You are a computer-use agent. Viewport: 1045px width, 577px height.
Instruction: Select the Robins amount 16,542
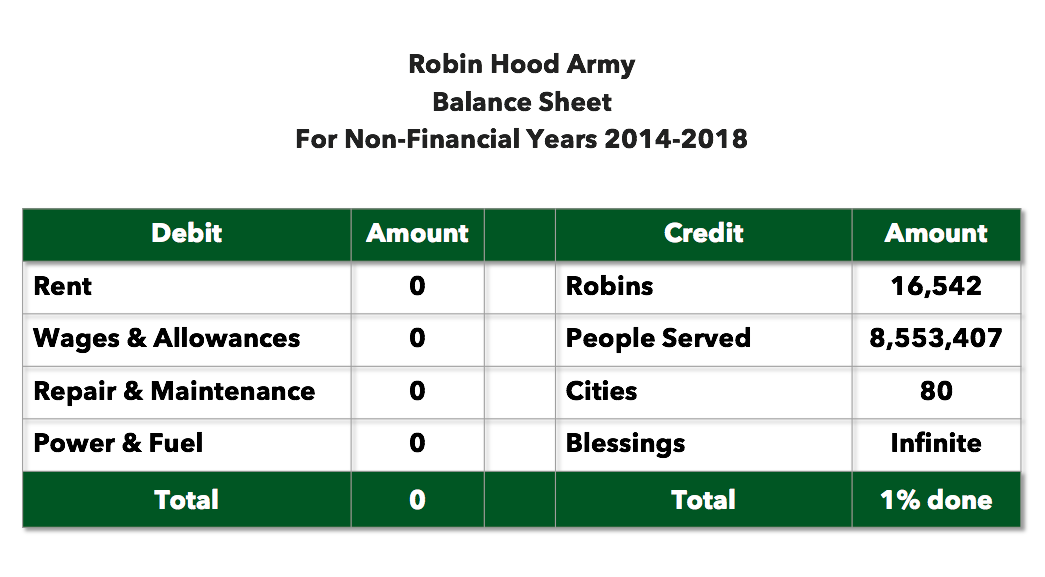[x=936, y=287]
